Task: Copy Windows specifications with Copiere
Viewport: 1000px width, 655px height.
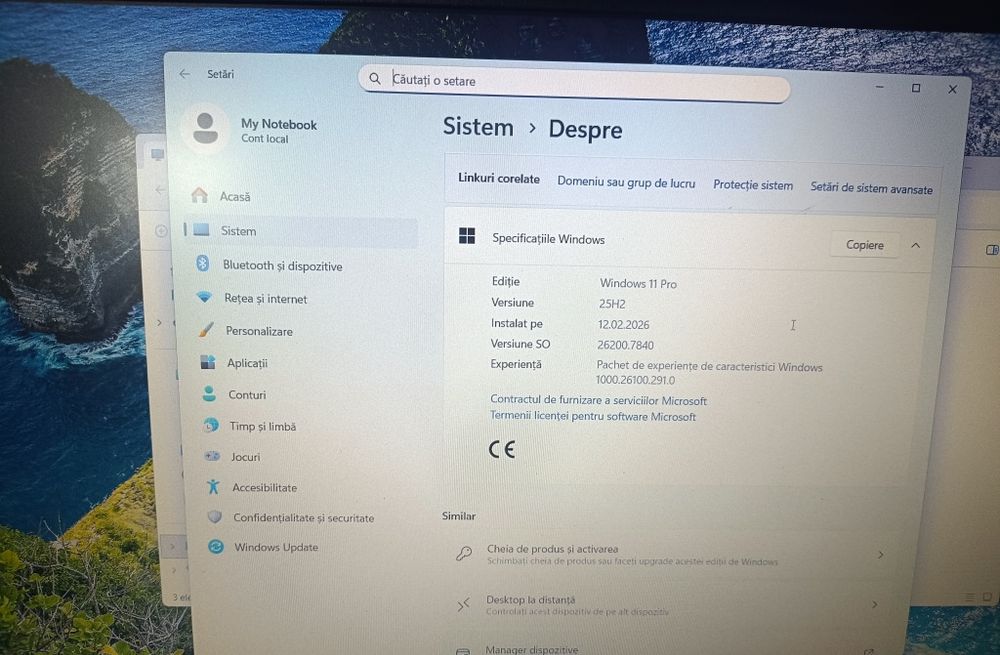Action: pyautogui.click(x=865, y=245)
